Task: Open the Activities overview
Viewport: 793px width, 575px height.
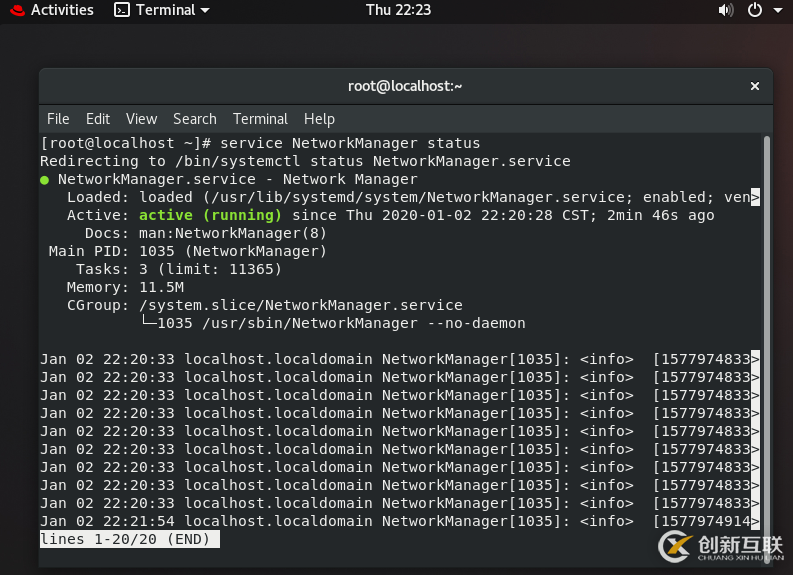Action: [x=61, y=10]
